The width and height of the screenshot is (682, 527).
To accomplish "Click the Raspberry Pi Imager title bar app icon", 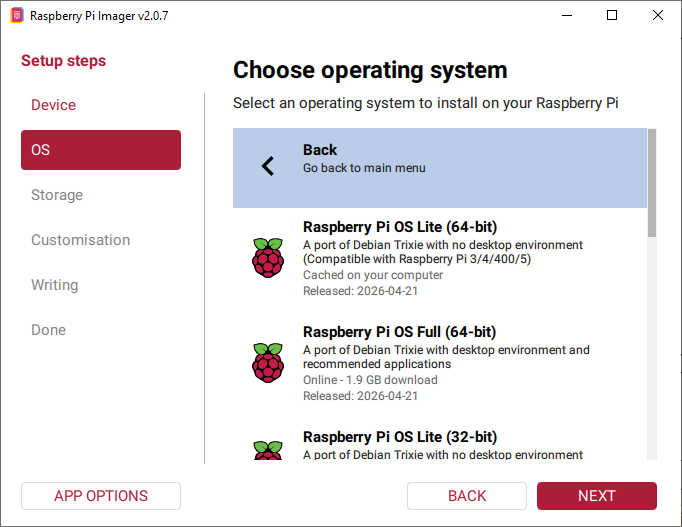I will (x=17, y=16).
